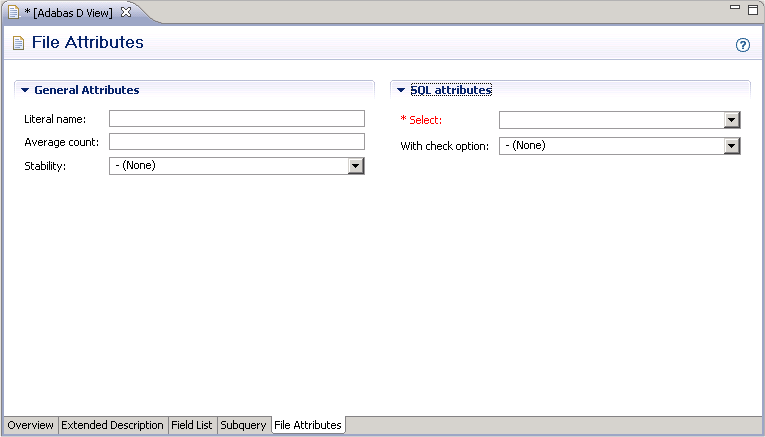This screenshot has height=437, width=765.
Task: Open the Stability dropdown arrow
Action: click(356, 166)
